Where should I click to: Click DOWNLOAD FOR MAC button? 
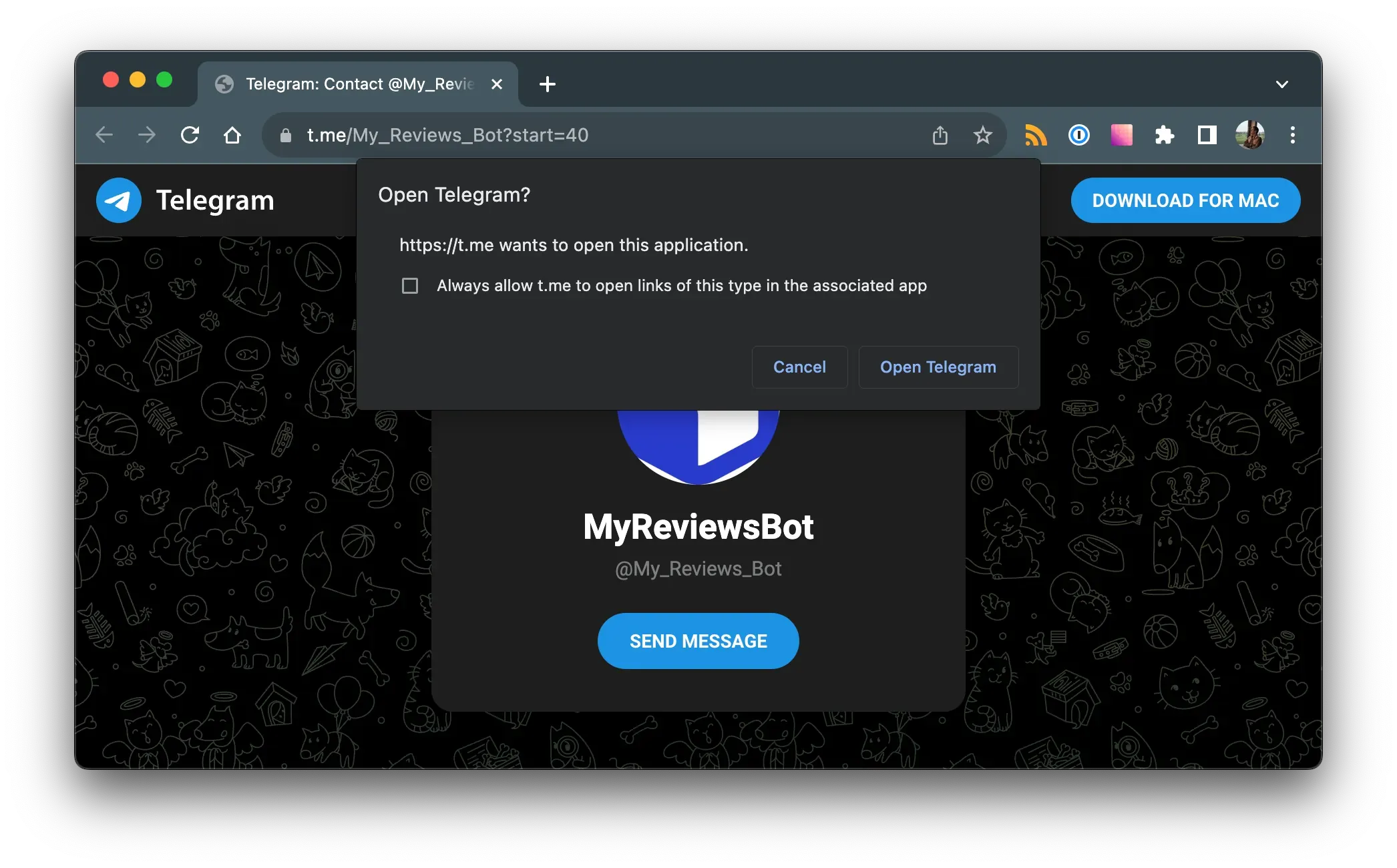1186,200
